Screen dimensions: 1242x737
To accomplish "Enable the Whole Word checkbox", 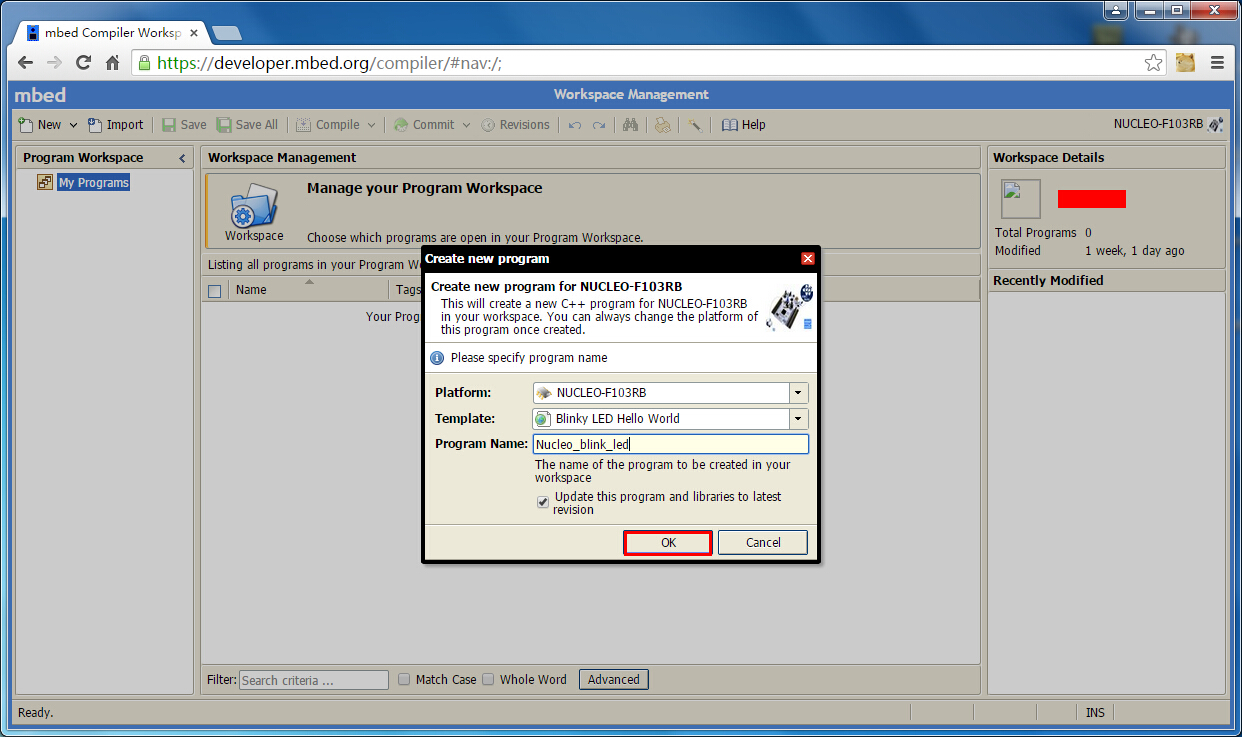I will 488,679.
